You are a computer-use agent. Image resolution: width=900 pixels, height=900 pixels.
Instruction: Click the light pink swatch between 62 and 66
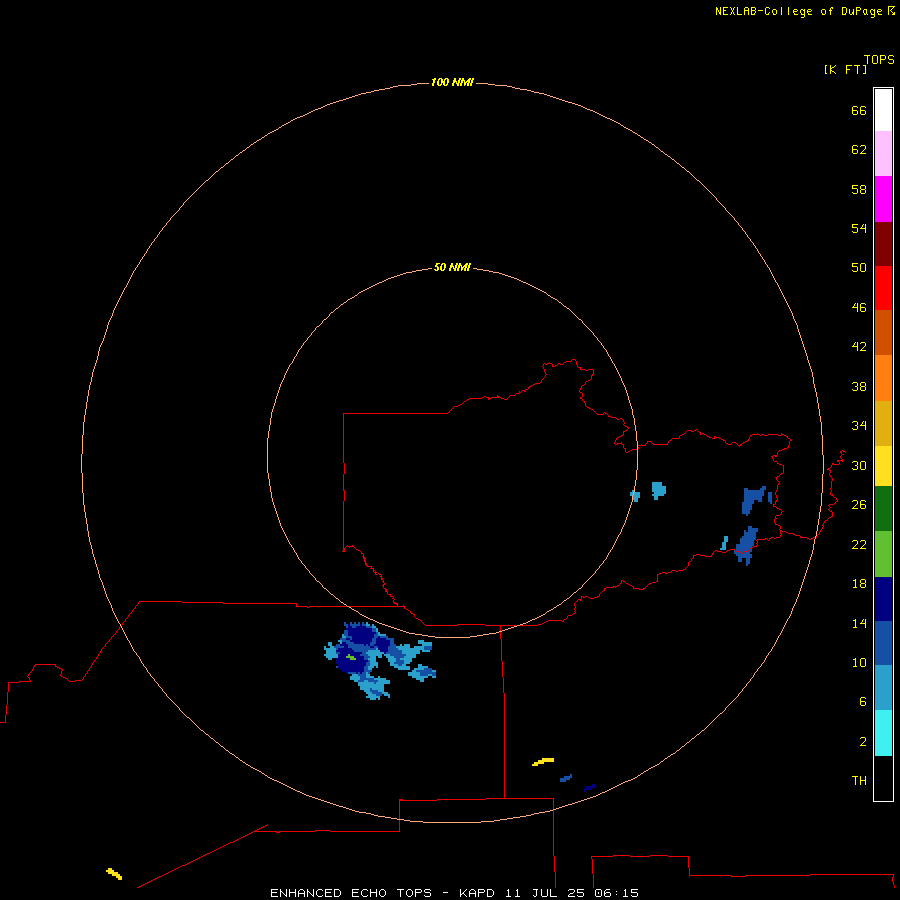point(883,153)
